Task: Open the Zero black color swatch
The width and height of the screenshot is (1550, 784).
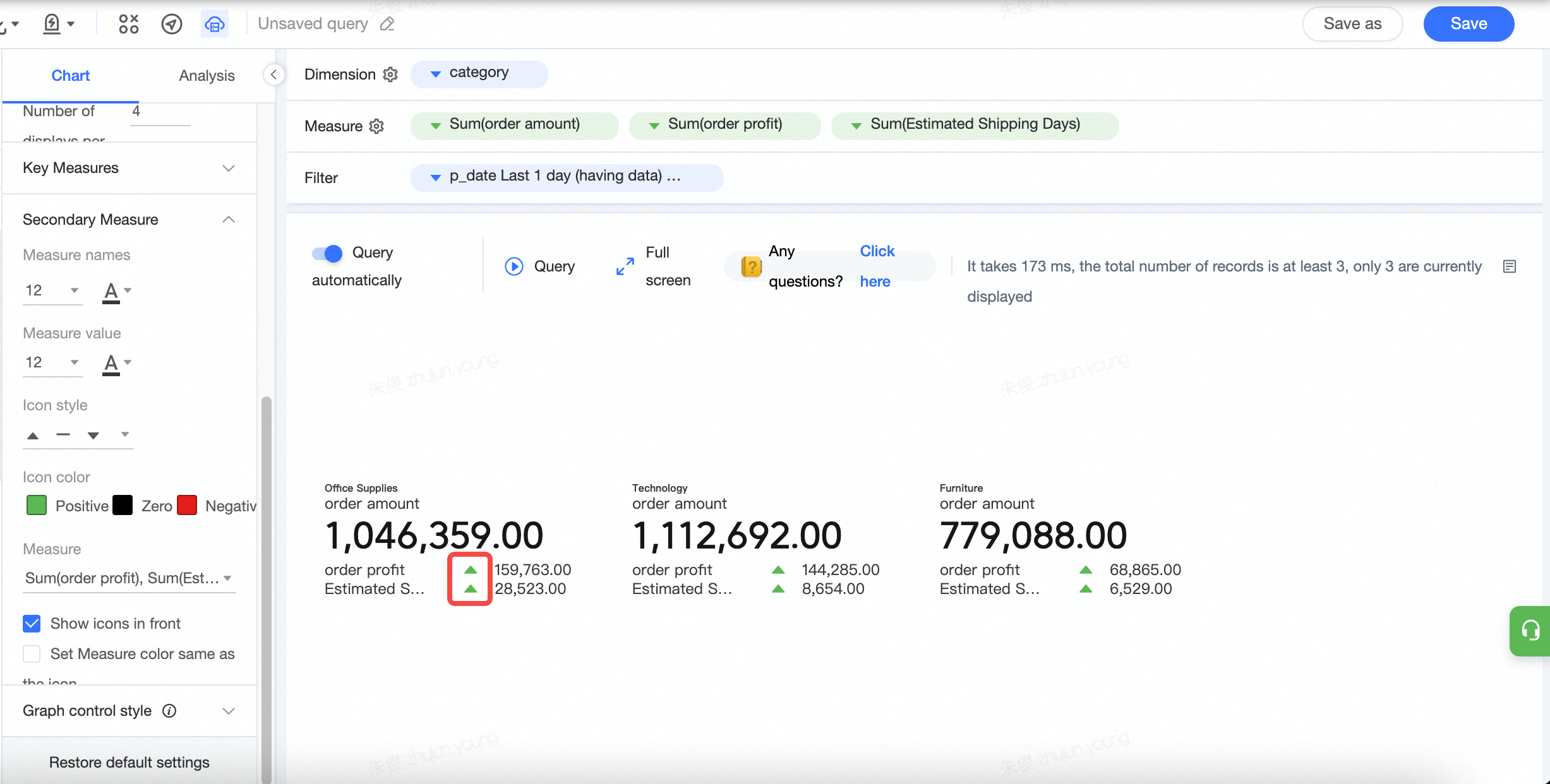Action: [x=123, y=505]
